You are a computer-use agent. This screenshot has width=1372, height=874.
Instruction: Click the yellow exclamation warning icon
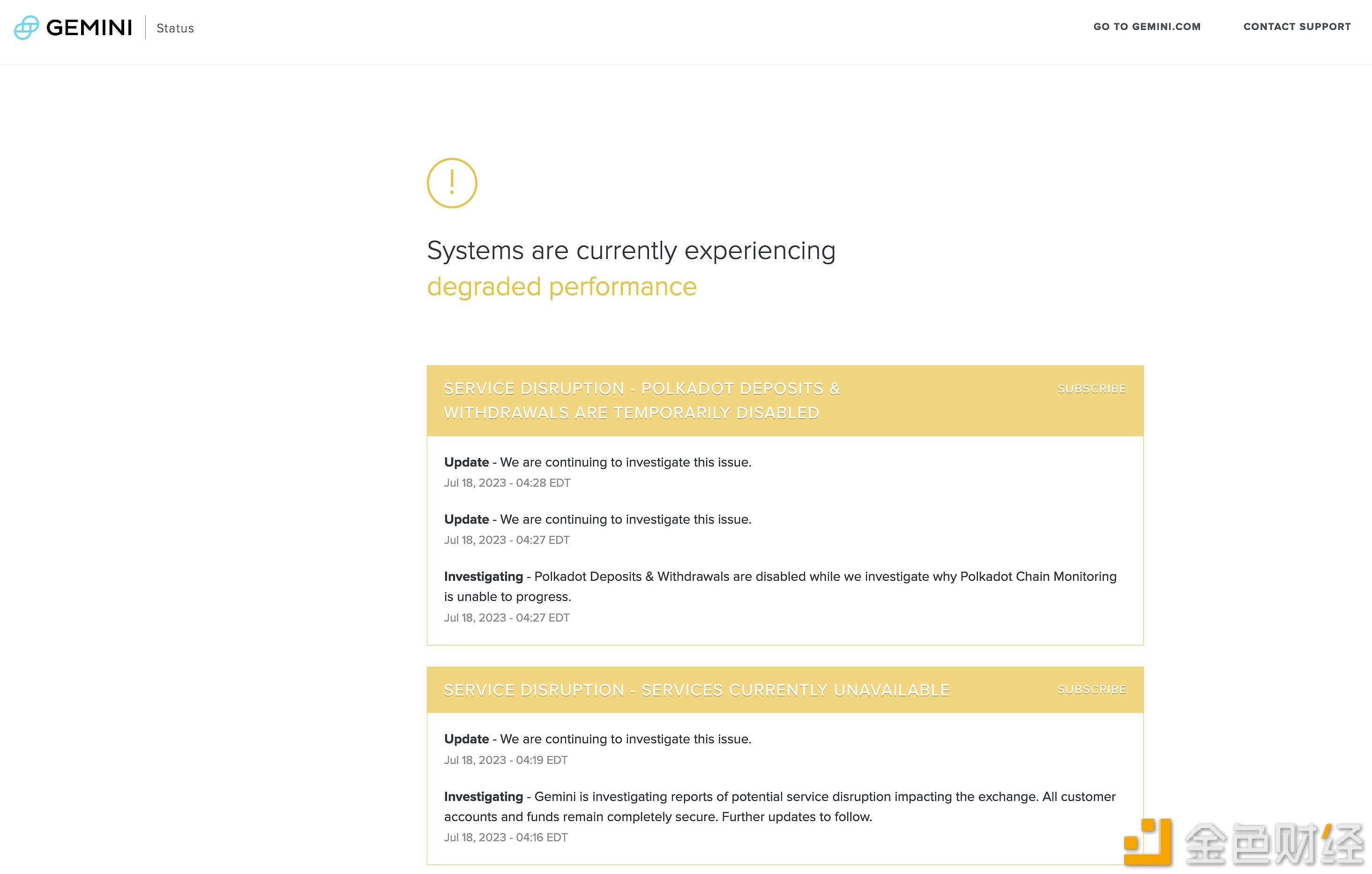pos(452,183)
